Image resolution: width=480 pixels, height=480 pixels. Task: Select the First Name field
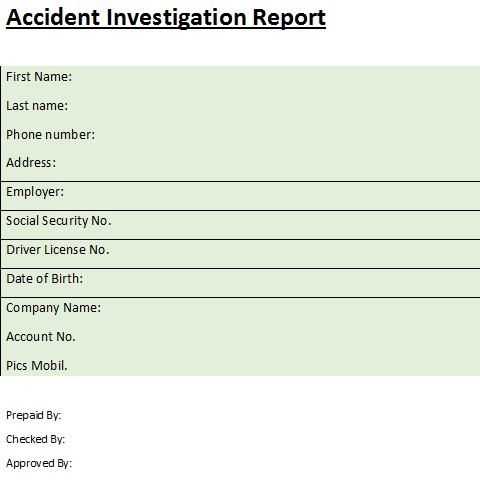tap(241, 77)
